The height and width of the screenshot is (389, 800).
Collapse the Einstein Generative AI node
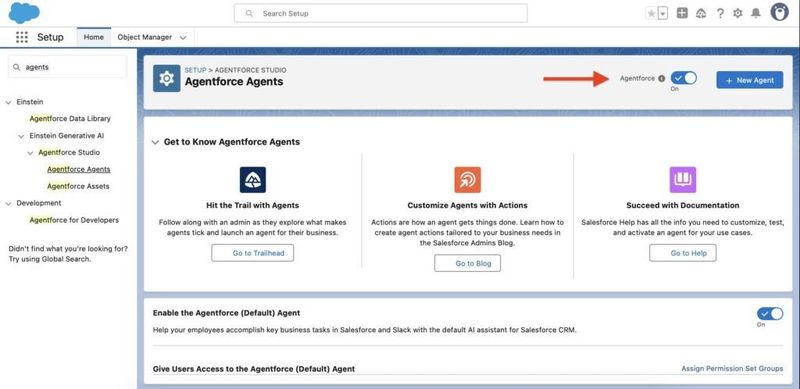click(21, 136)
